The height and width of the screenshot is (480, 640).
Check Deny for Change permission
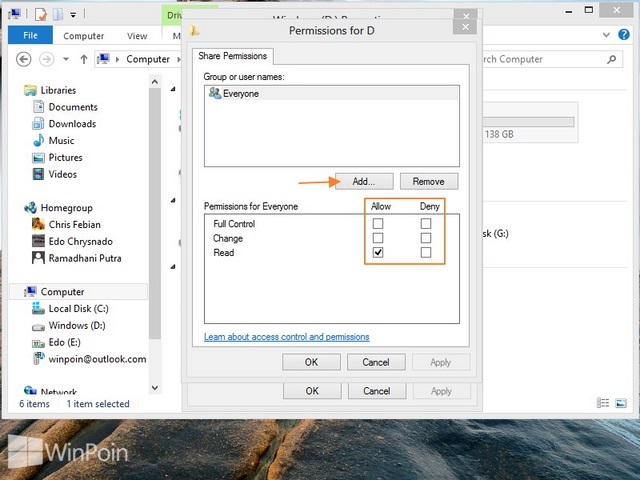[426, 238]
